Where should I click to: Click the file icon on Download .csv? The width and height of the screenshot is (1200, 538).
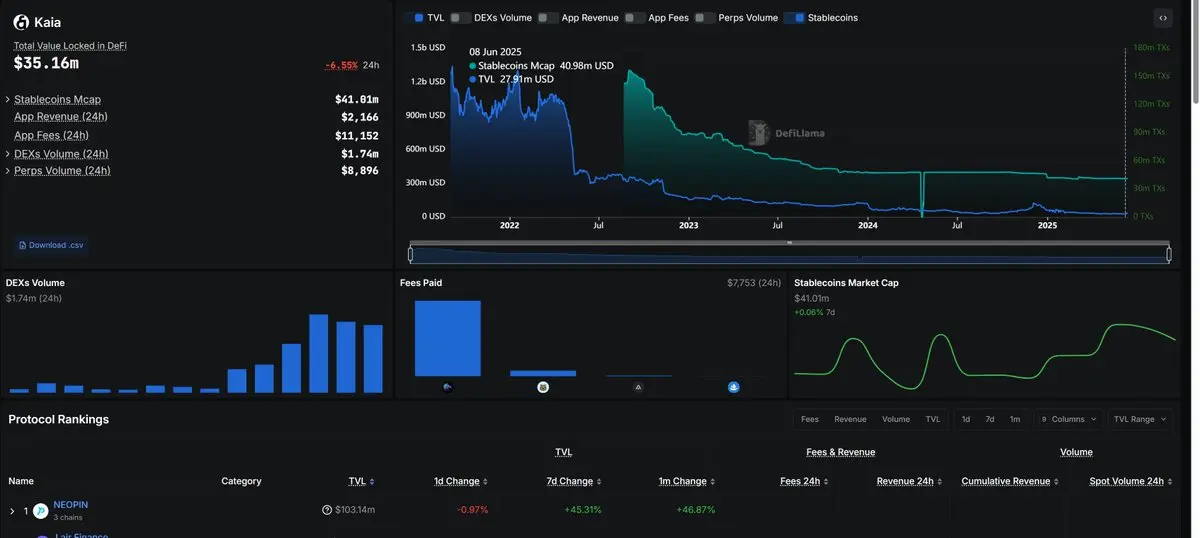click(23, 245)
